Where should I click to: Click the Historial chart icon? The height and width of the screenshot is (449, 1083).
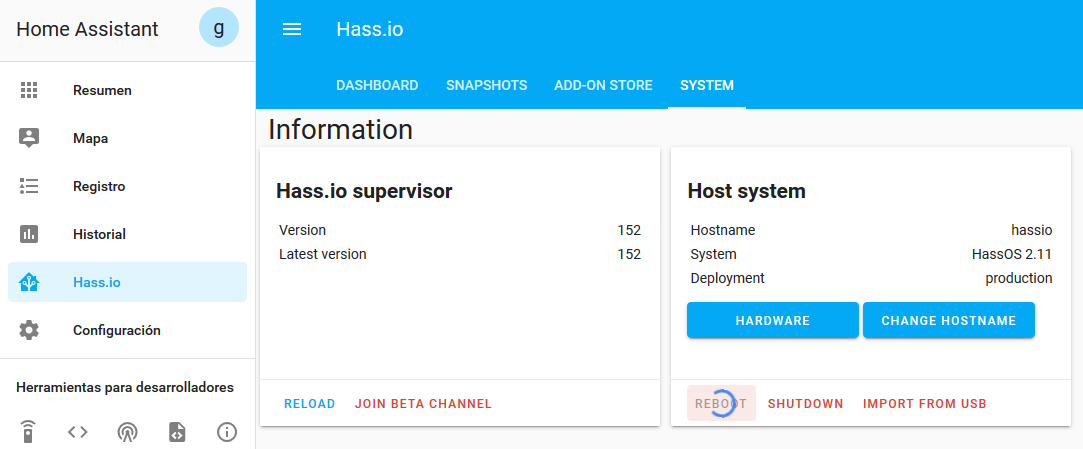point(28,234)
